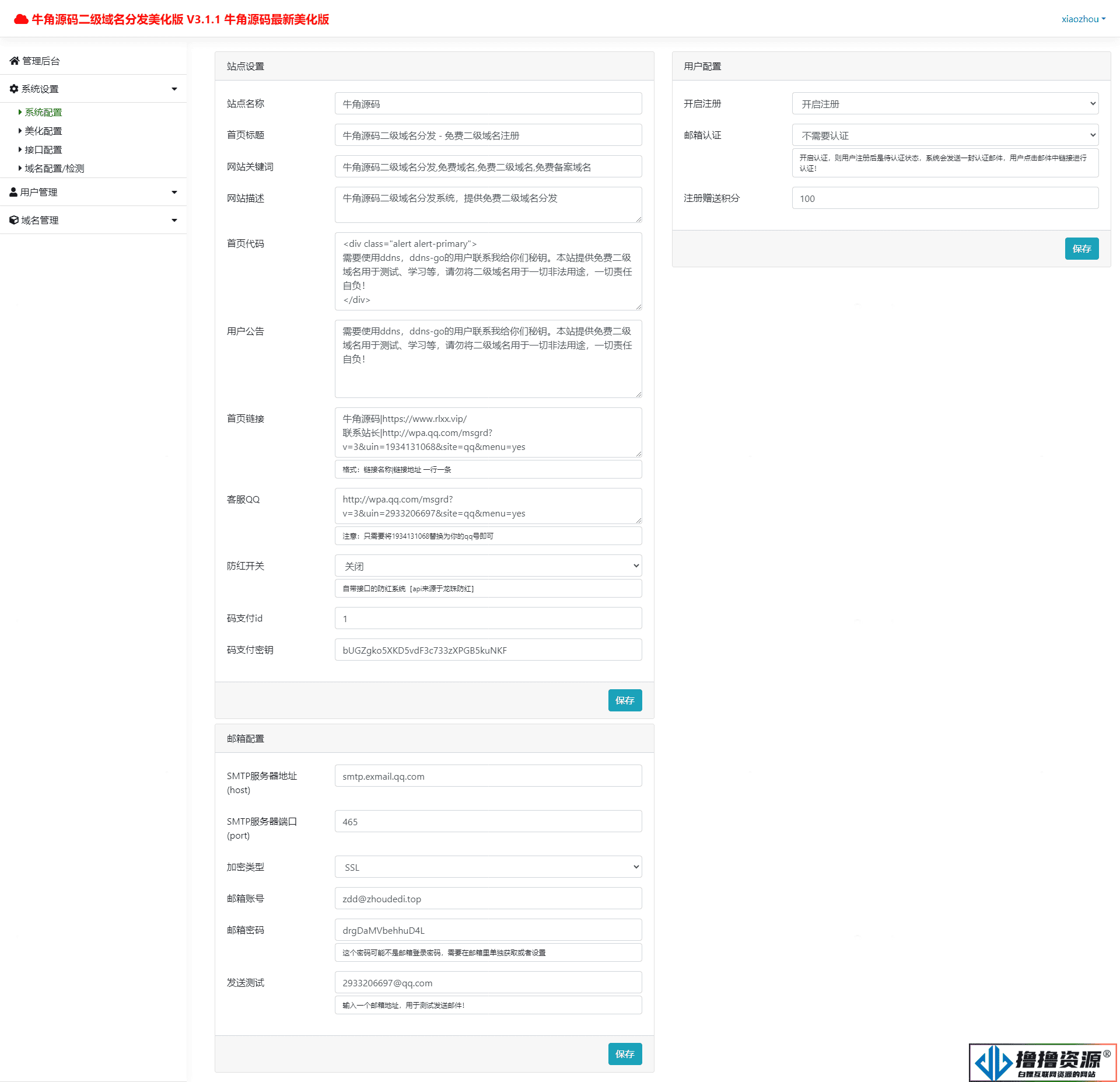Click the 发送测试 email input field
This screenshot has height=1082, width=1120.
(488, 982)
